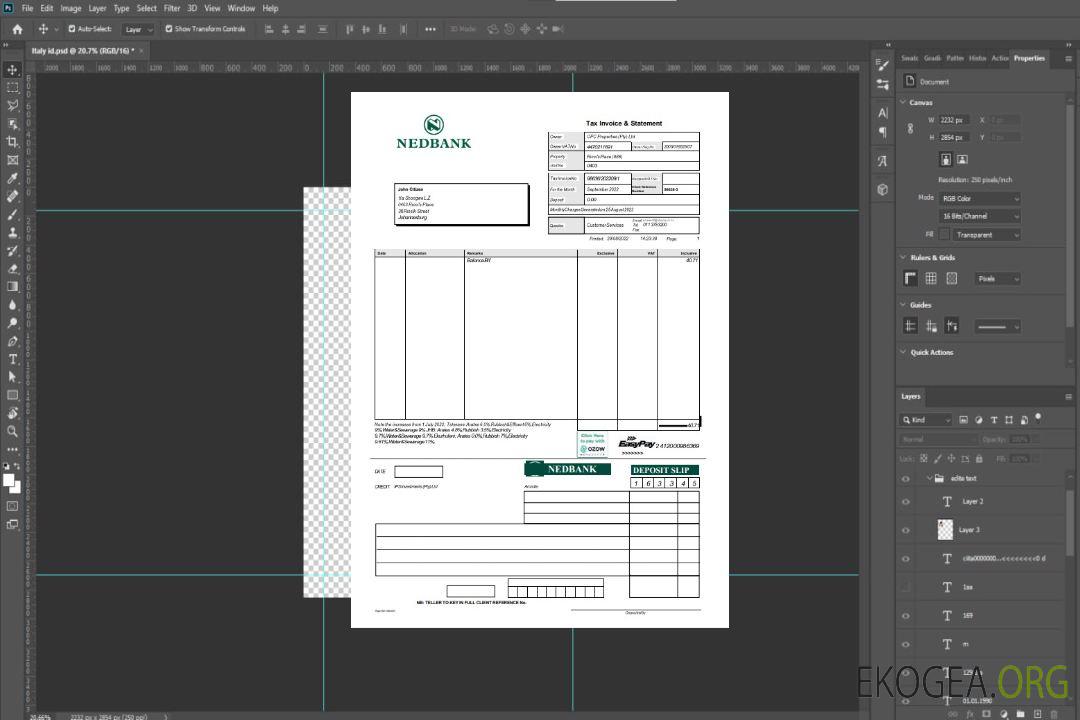Screen dimensions: 1080x720
Task: Hide the 'm' text layer
Action: point(906,645)
